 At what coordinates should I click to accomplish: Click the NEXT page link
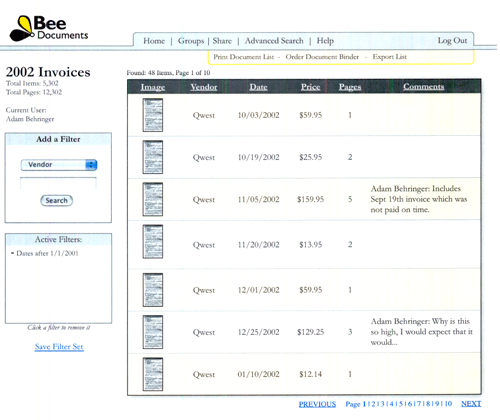(471, 404)
